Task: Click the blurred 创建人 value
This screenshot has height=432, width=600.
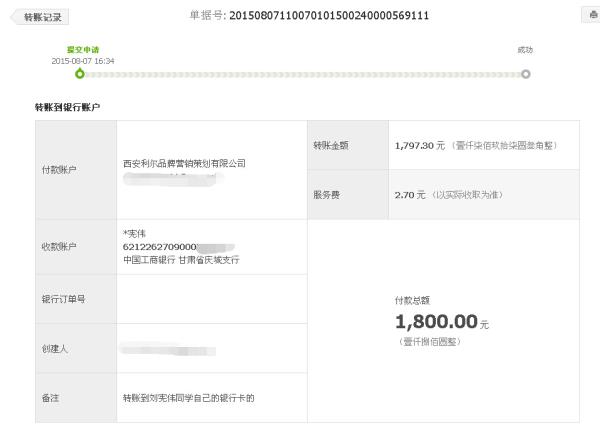Action: click(x=168, y=349)
